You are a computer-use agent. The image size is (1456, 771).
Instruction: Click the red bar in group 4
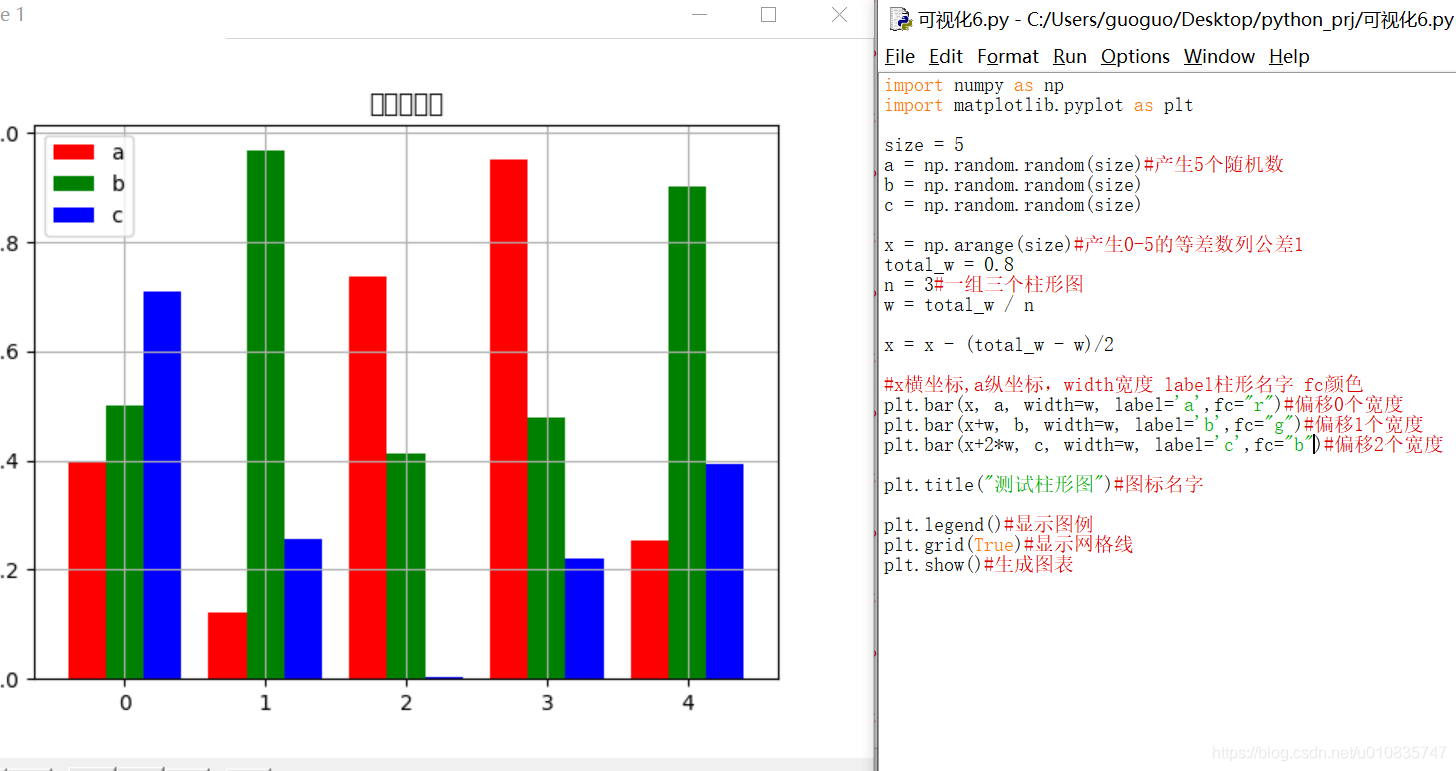(x=650, y=610)
